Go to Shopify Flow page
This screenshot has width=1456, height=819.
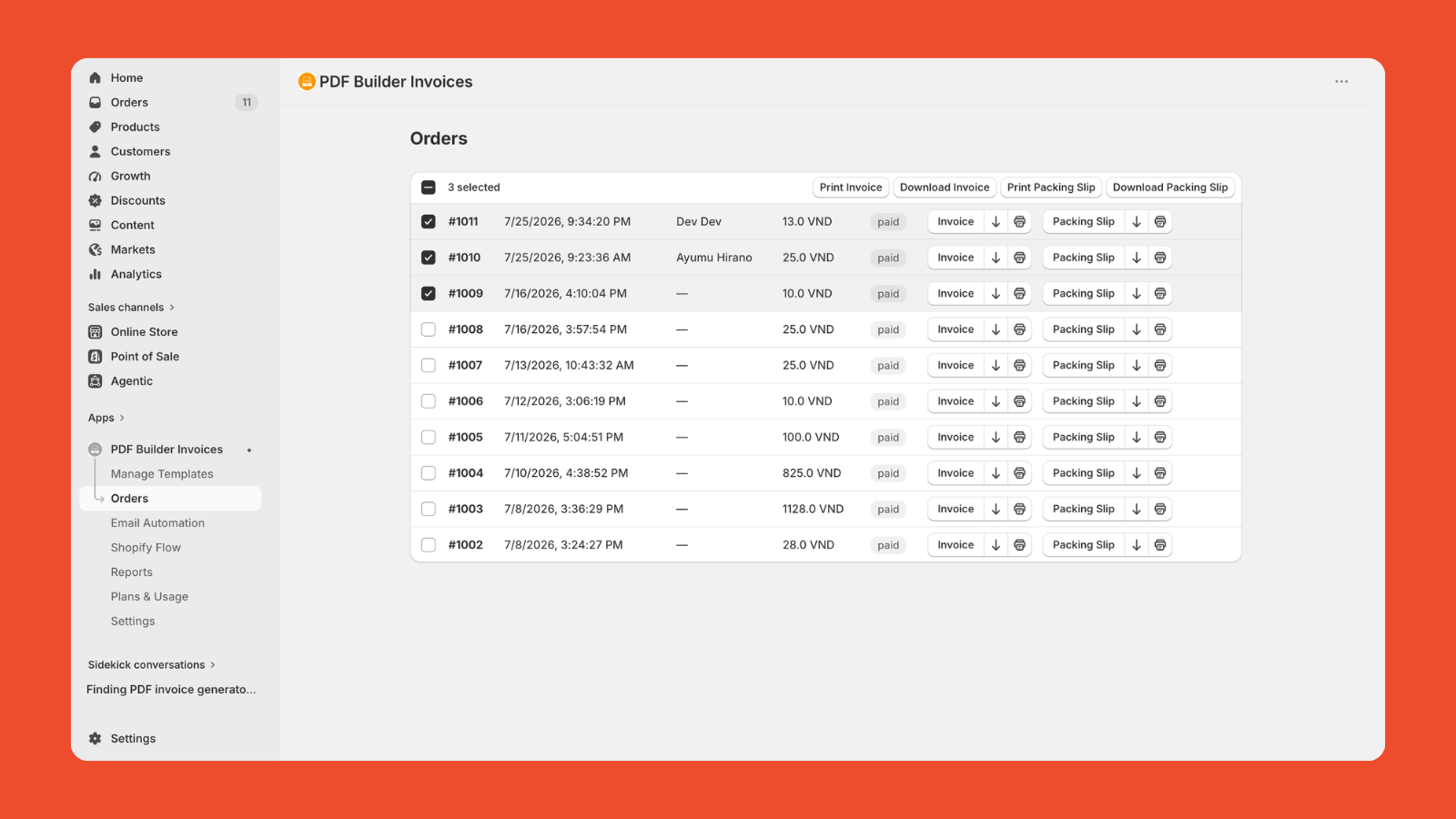tap(146, 548)
